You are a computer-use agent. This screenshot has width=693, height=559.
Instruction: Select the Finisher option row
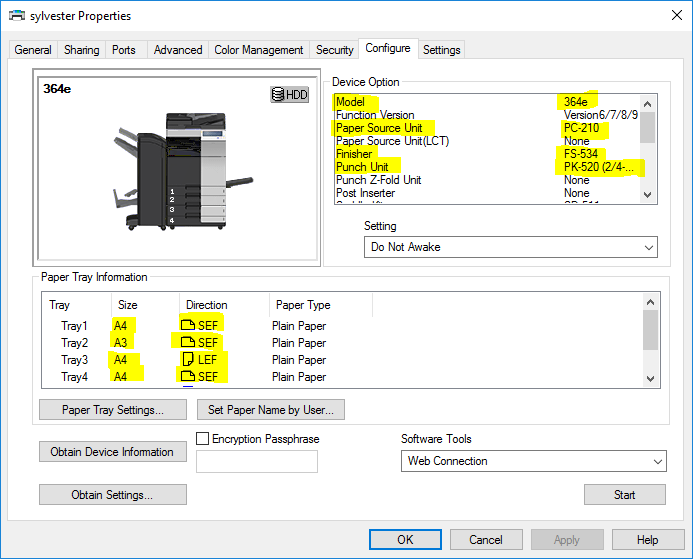point(487,154)
